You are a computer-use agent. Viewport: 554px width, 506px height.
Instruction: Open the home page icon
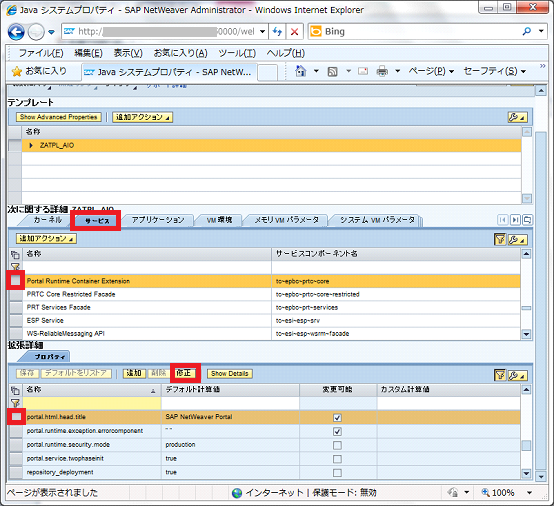tap(300, 71)
